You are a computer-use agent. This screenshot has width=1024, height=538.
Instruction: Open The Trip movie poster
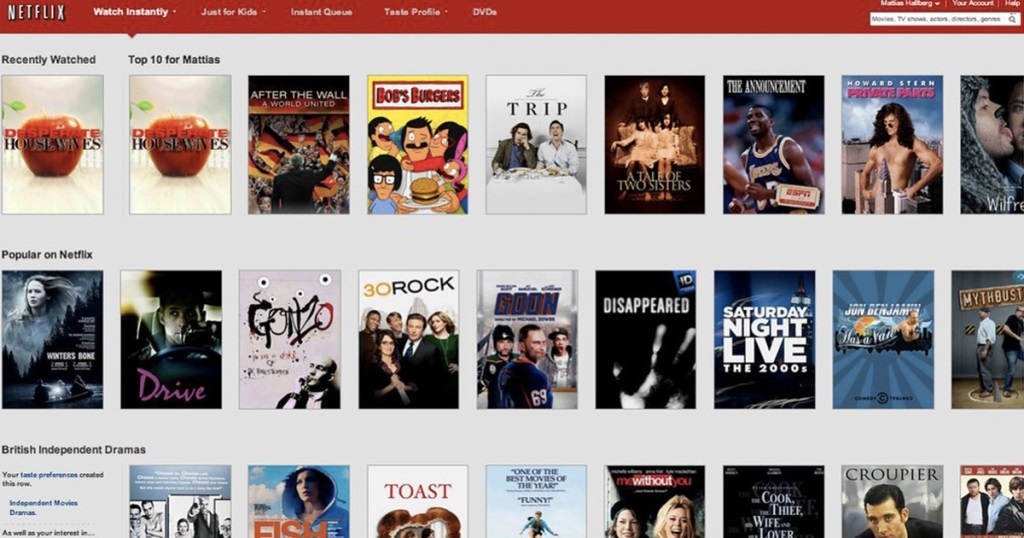coord(536,145)
